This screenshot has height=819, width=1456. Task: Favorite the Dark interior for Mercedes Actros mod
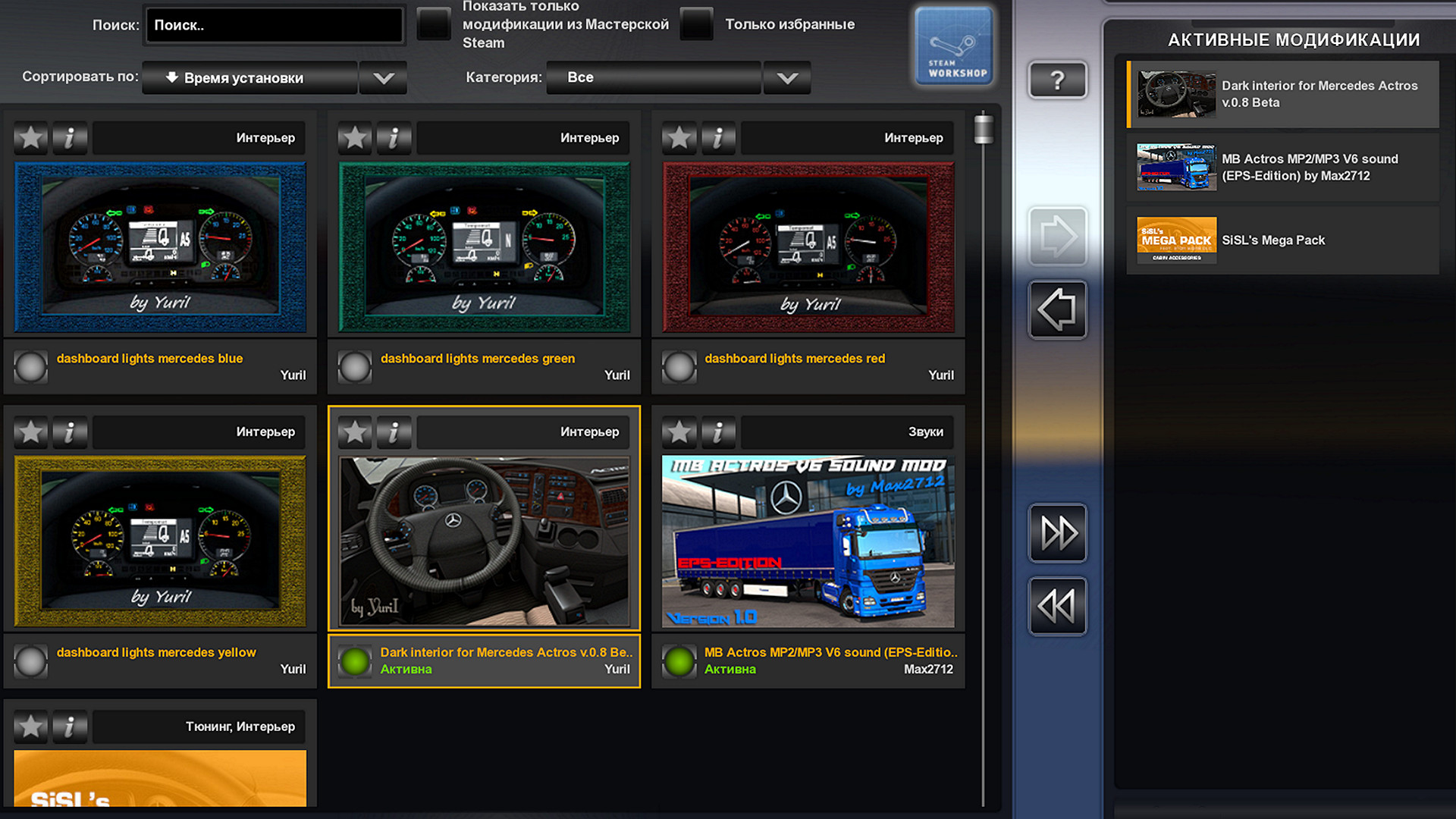(x=355, y=432)
